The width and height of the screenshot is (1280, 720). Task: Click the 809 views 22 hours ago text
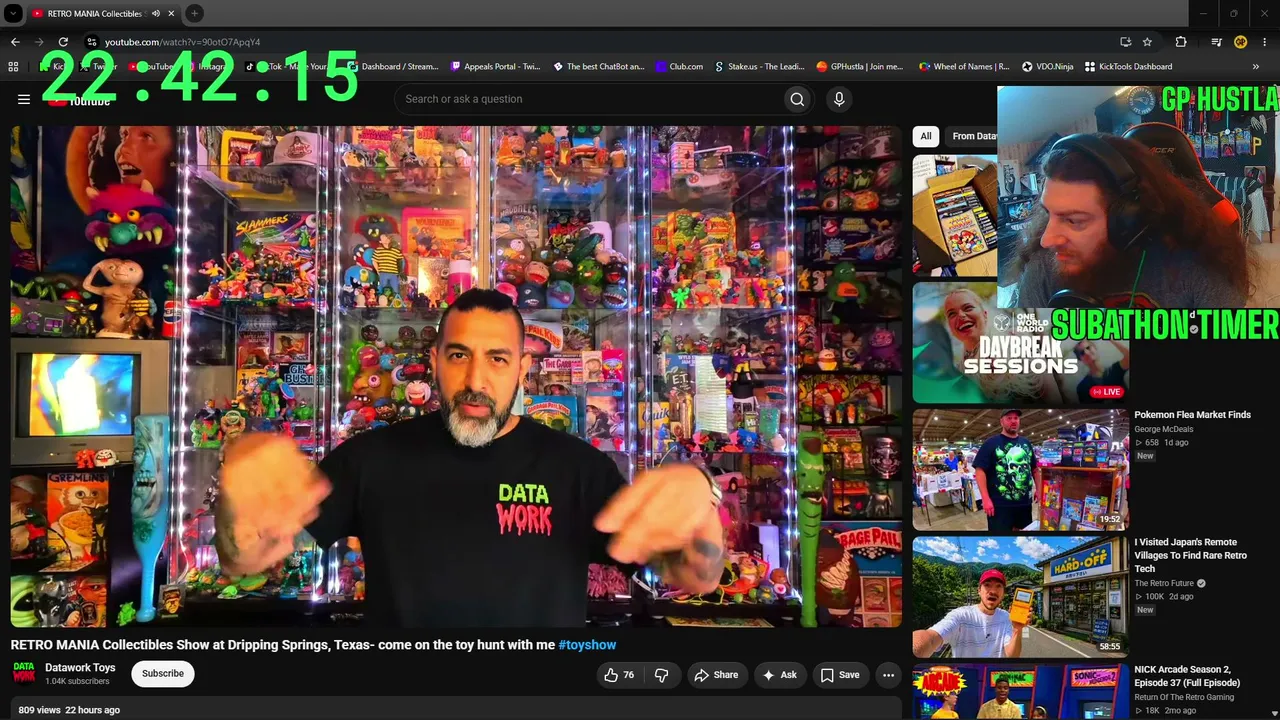click(69, 710)
